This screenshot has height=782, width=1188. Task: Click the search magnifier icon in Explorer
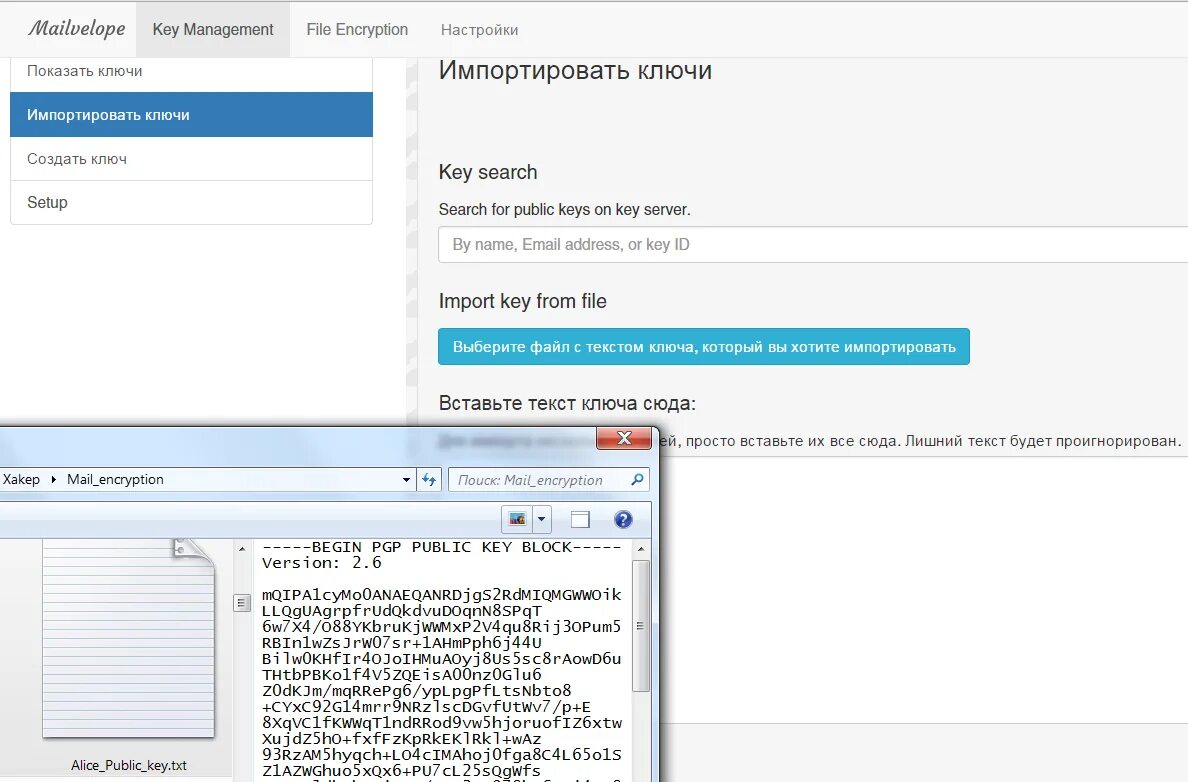point(637,479)
